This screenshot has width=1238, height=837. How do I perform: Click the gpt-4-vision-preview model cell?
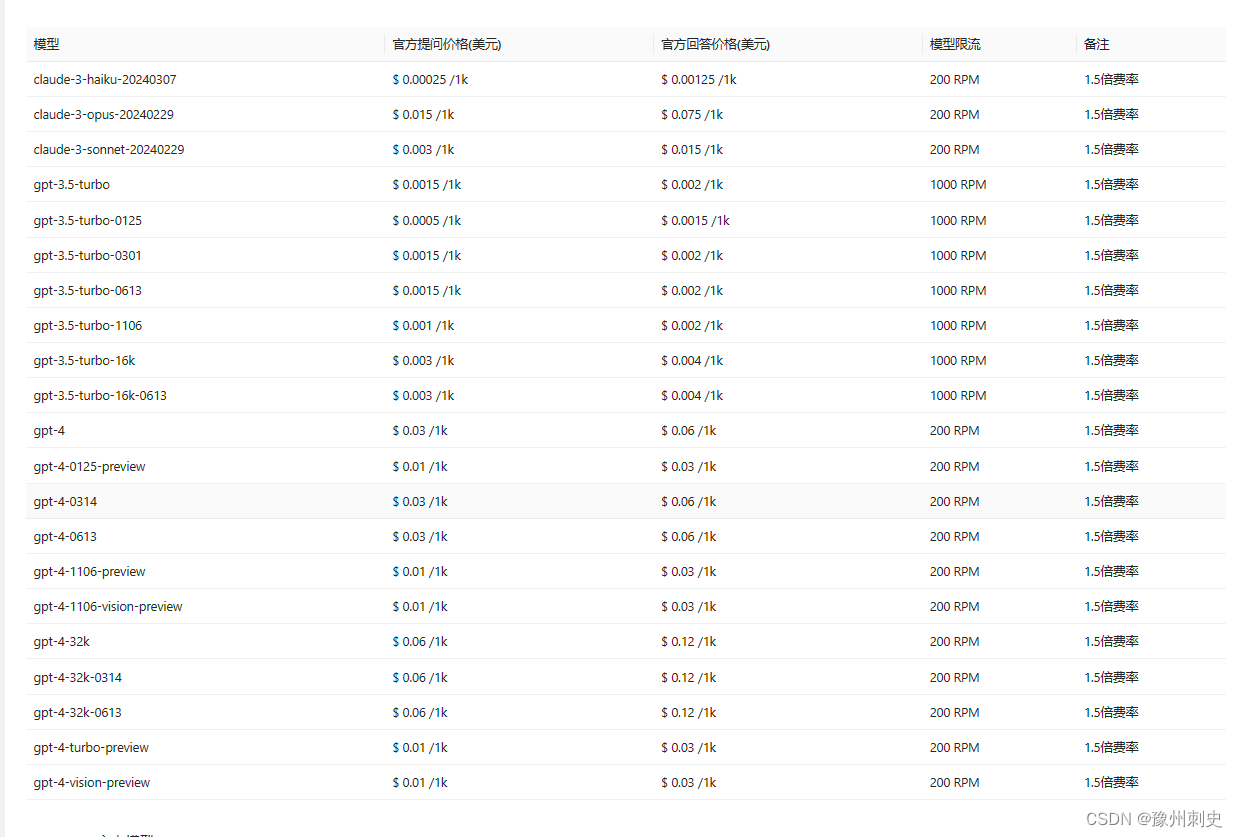coord(92,782)
